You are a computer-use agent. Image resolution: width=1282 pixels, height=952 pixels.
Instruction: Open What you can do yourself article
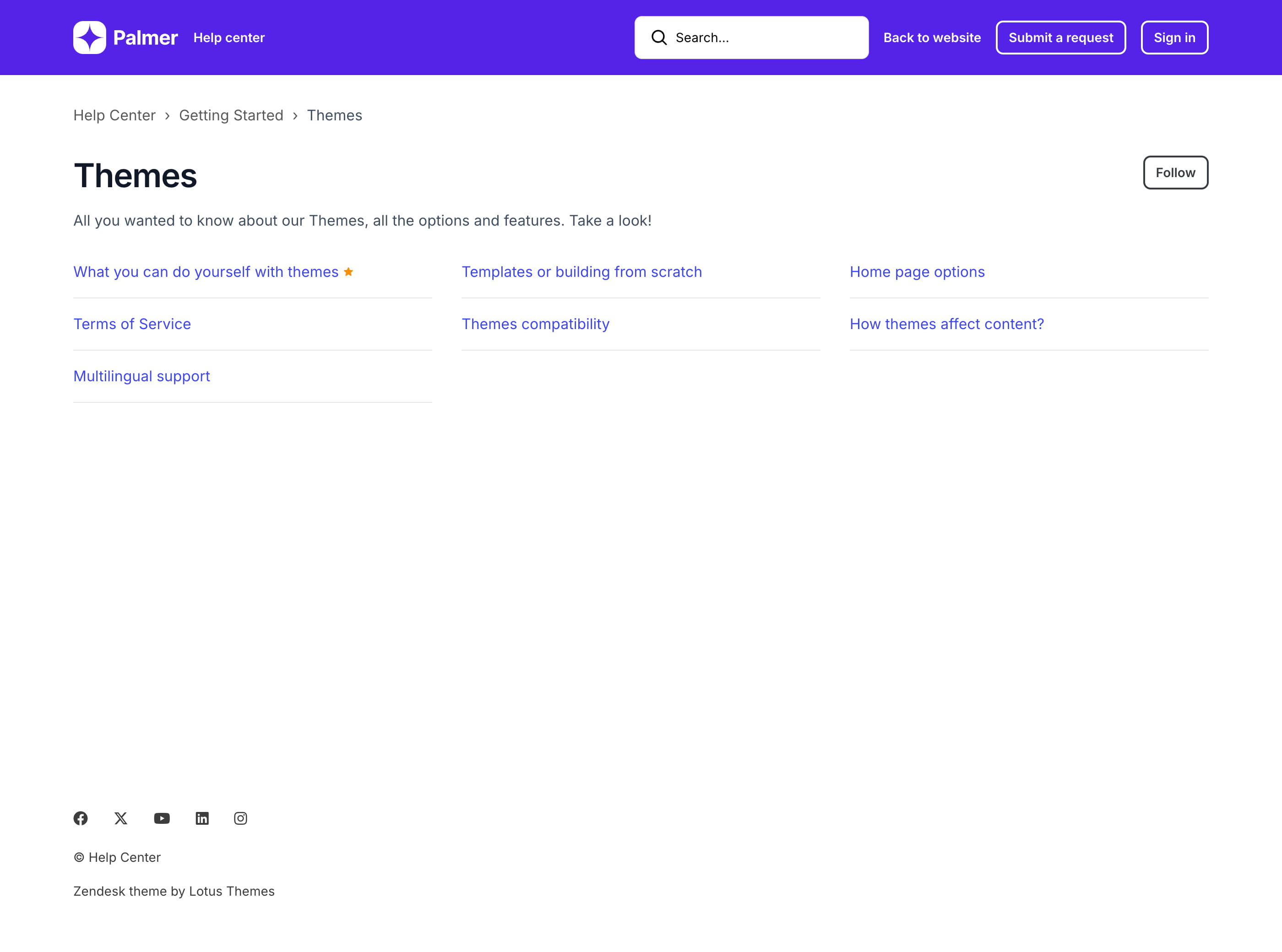(x=206, y=272)
